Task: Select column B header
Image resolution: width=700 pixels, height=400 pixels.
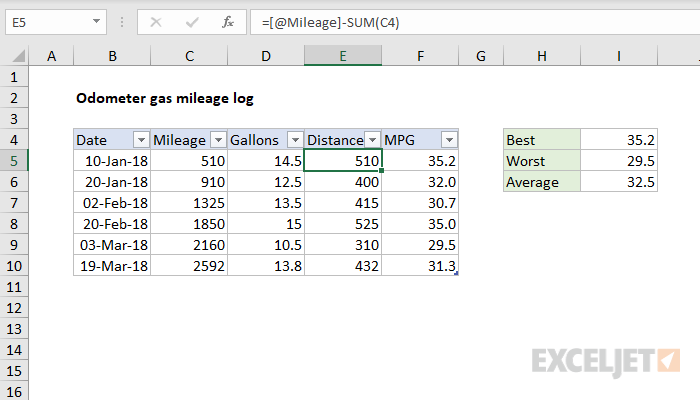Action: click(x=112, y=56)
